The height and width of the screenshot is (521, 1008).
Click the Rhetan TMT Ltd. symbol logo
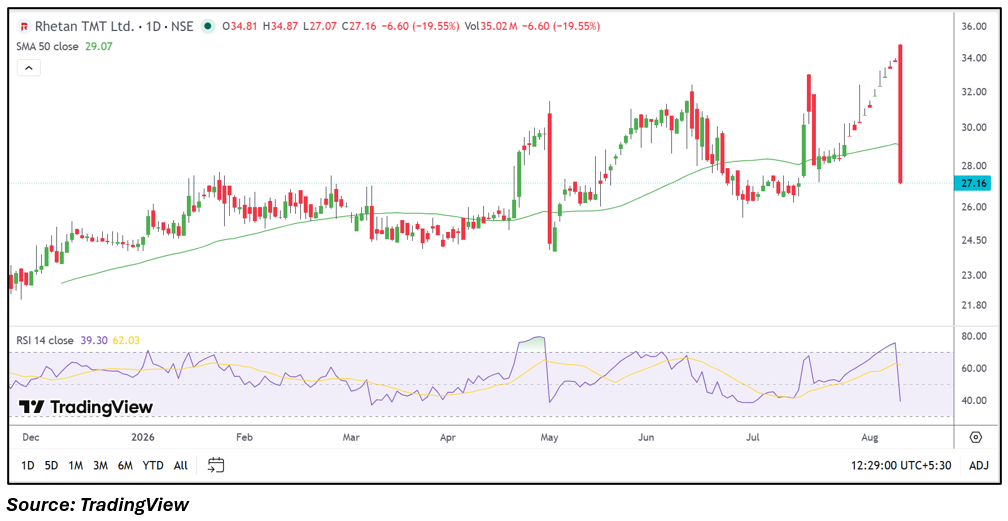(x=24, y=26)
